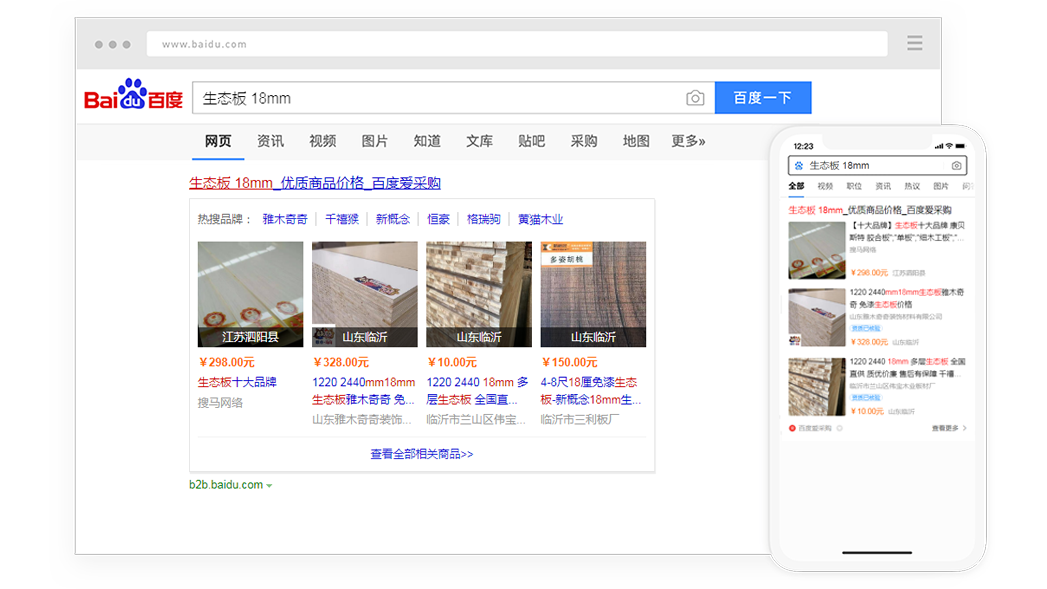Viewport: 1047px width, 589px height.
Task: Select the 网页 tab
Action: (x=218, y=141)
